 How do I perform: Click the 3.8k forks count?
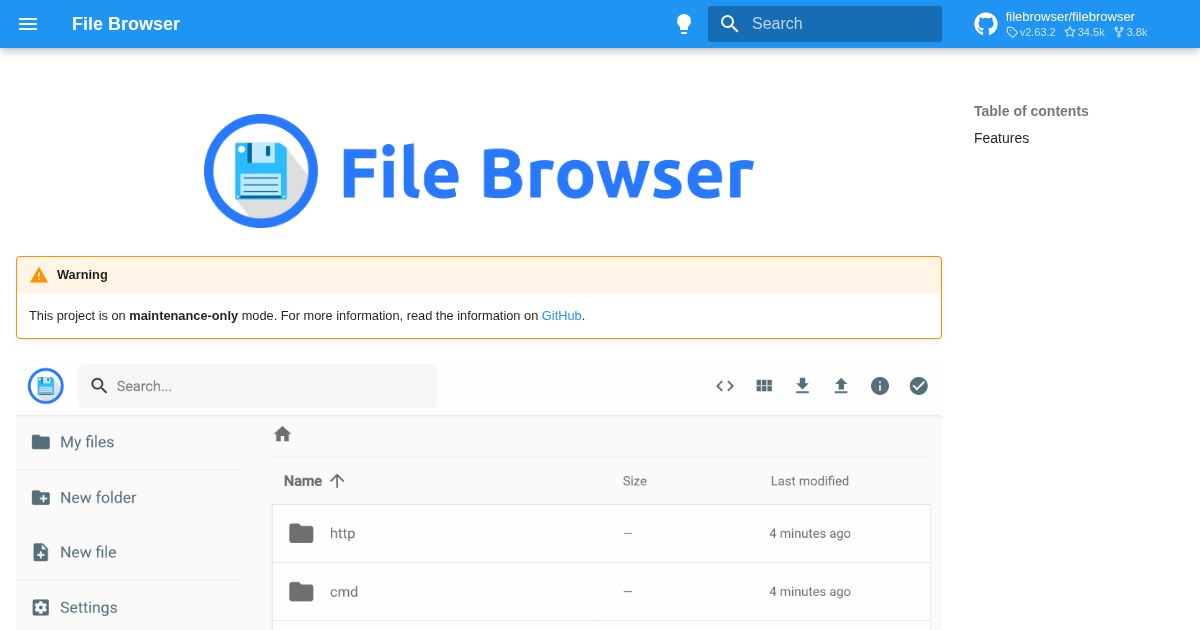point(1130,32)
